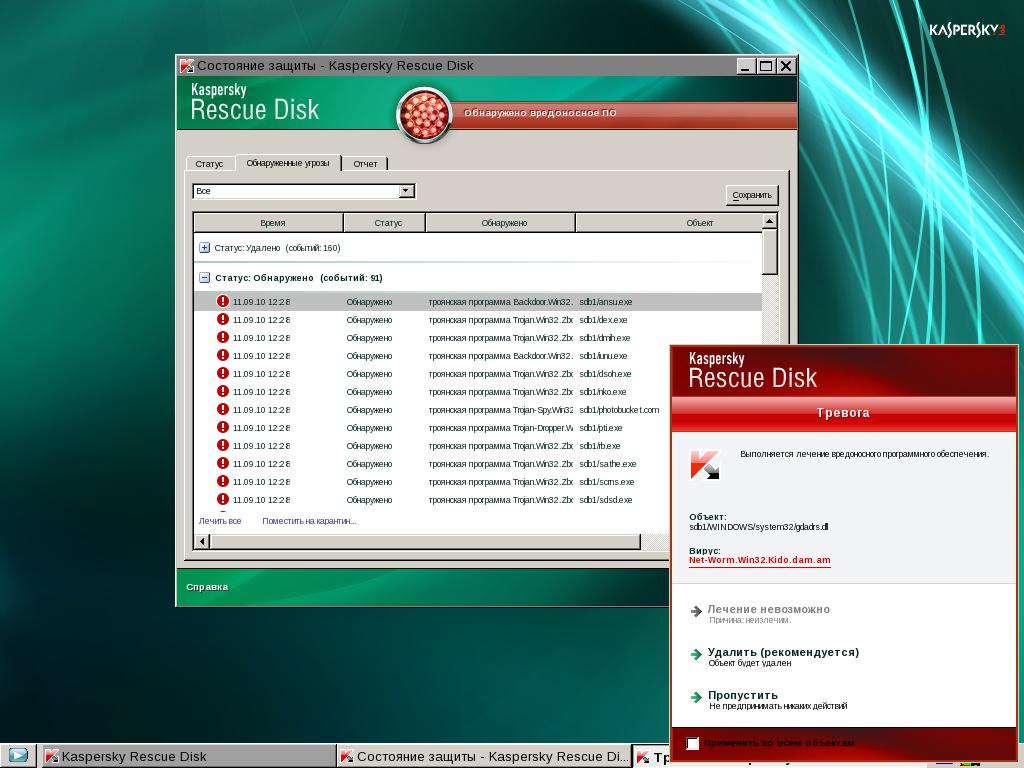Click red alert icon on sdb1/dmih.exe row
Viewport: 1024px width, 768px height.
tap(223, 337)
